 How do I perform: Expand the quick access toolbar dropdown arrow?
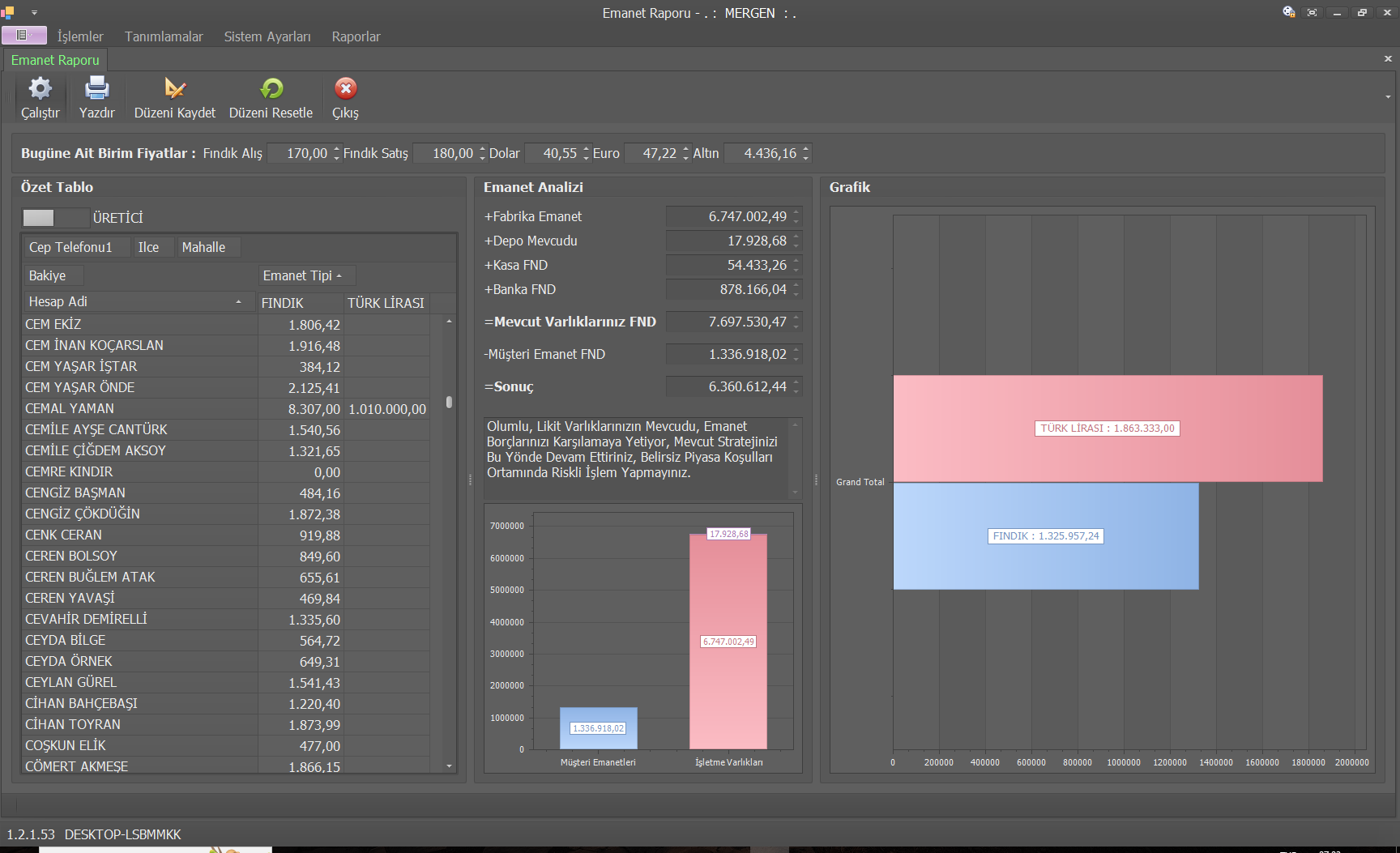34,13
